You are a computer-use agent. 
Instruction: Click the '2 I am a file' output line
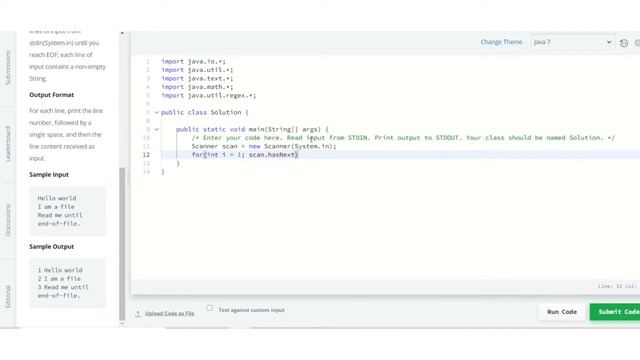point(59,279)
